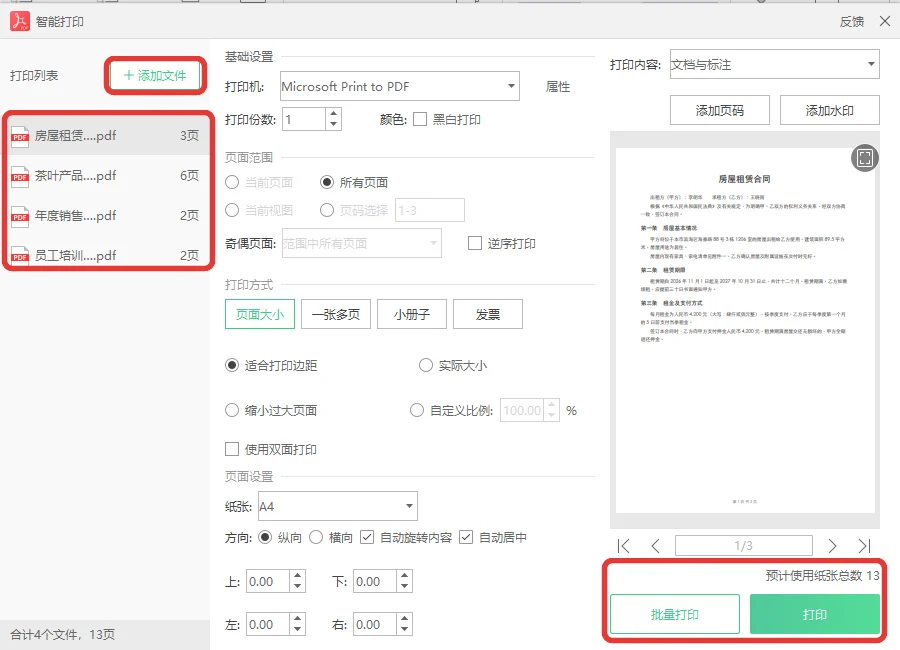
Task: Select 年度销售....pdf in print list
Action: point(105,216)
